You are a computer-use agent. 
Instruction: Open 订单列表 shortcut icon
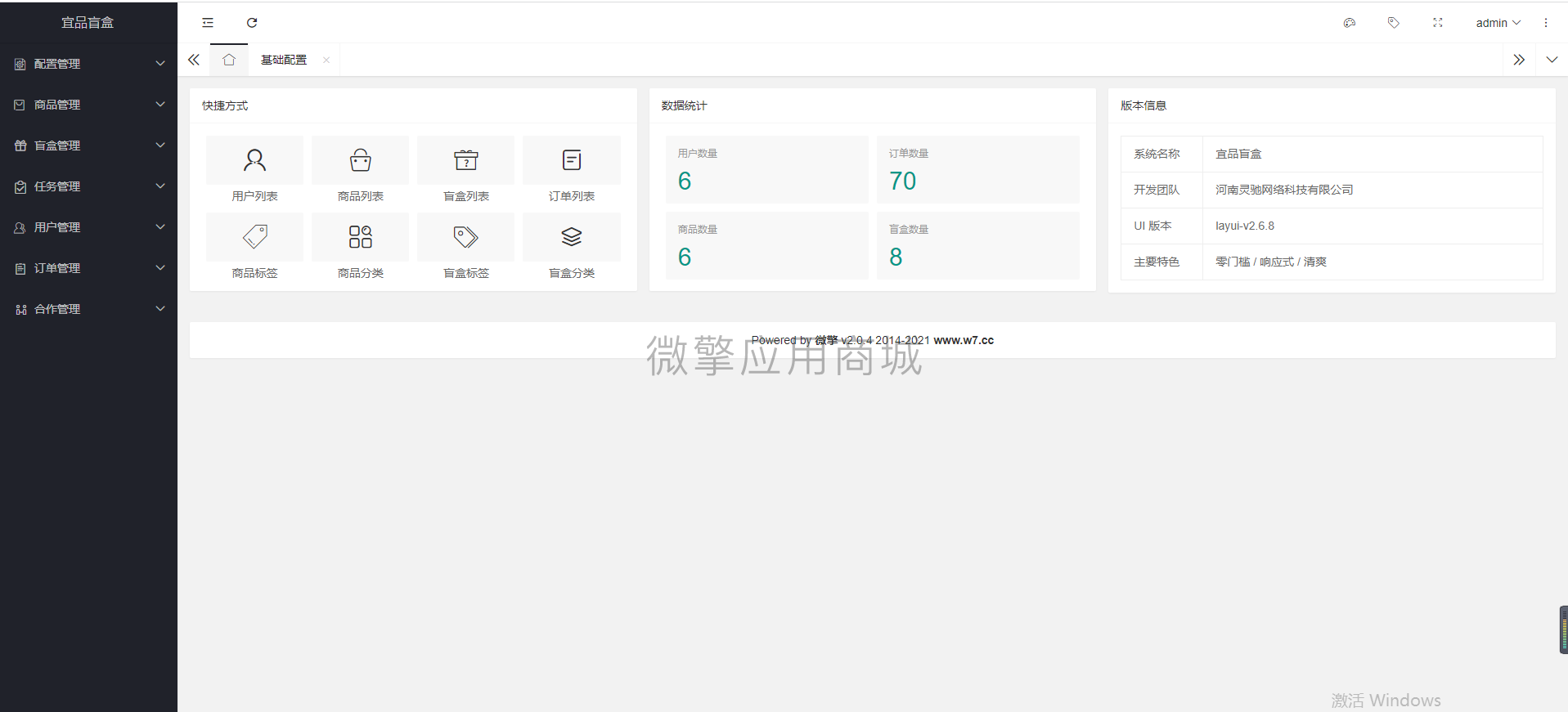[x=572, y=160]
